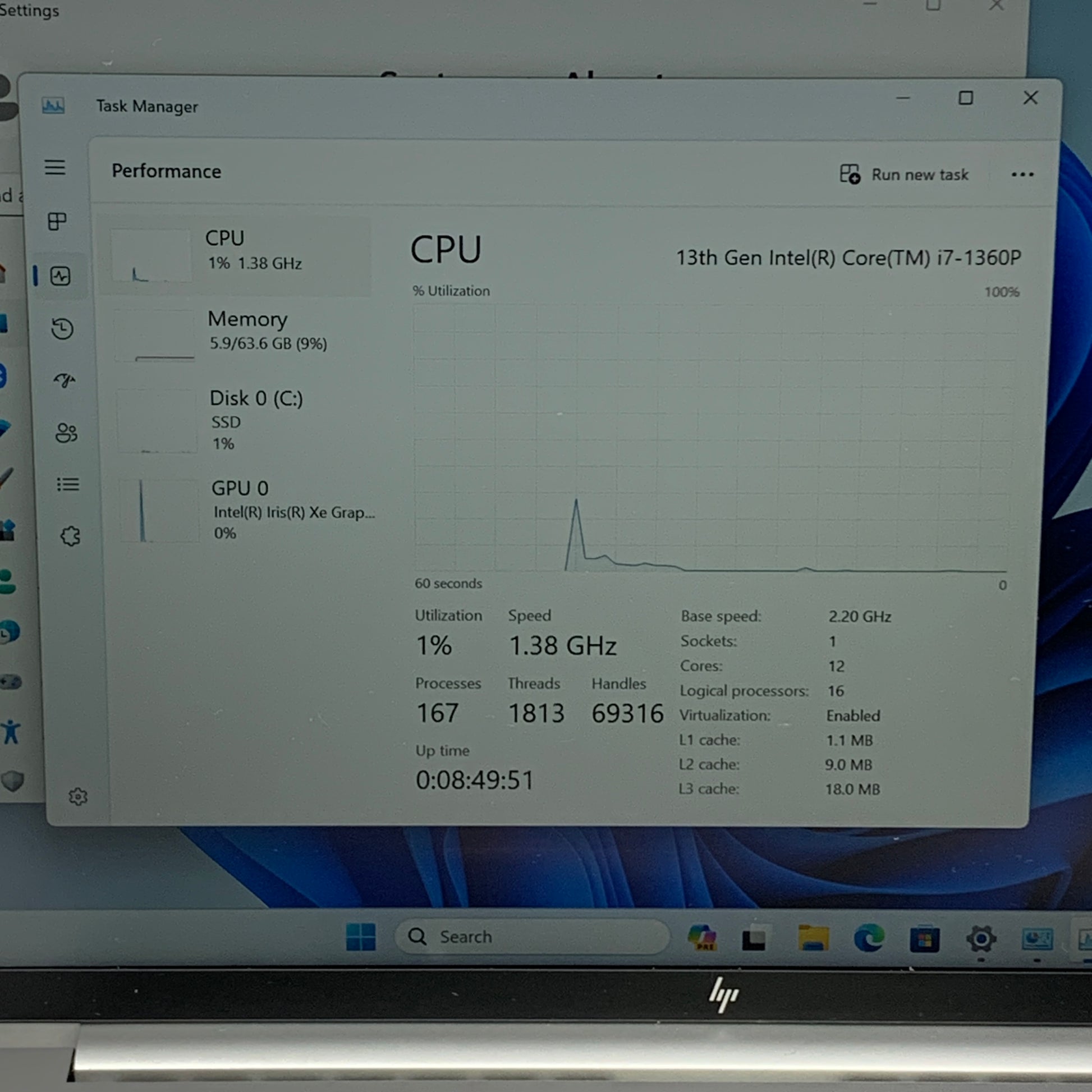
Task: Go to the Users page
Action: point(66,433)
